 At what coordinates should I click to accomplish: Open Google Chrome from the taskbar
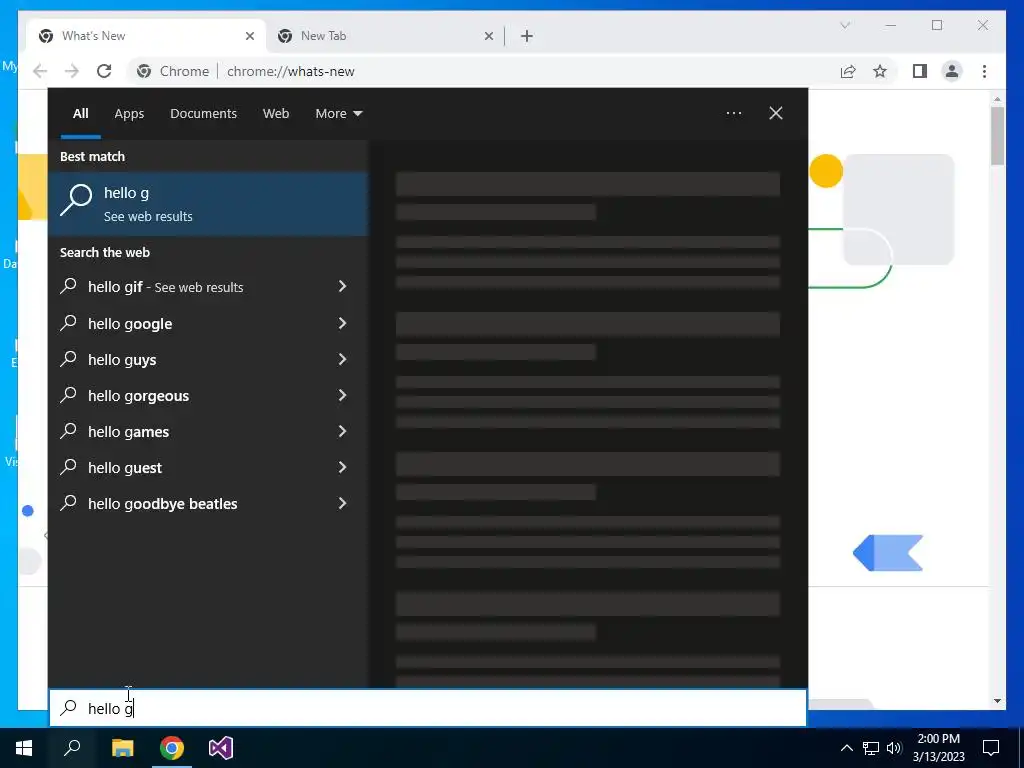coord(172,748)
